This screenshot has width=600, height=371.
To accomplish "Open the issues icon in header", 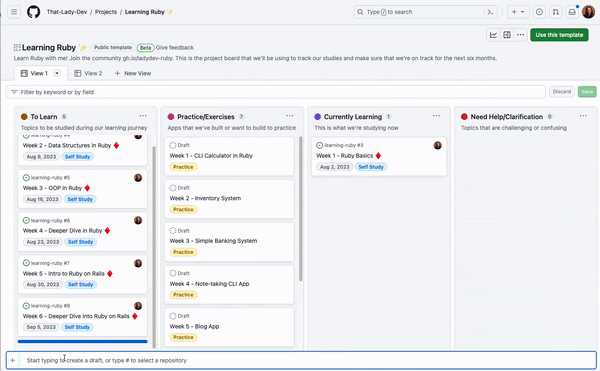I will pyautogui.click(x=539, y=12).
